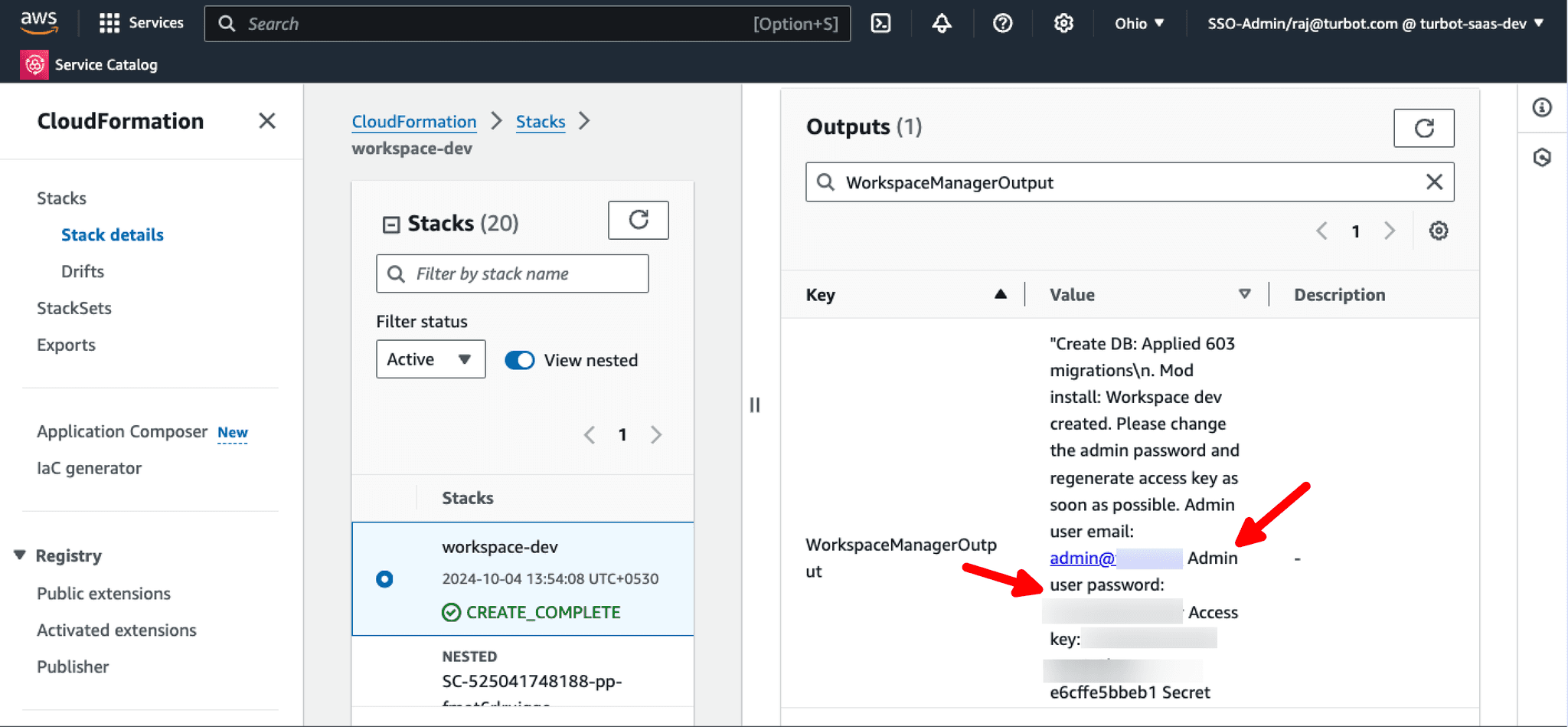Screen dimensions: 1568x727
Task: Open the Outputs preferences gear
Action: click(1439, 231)
